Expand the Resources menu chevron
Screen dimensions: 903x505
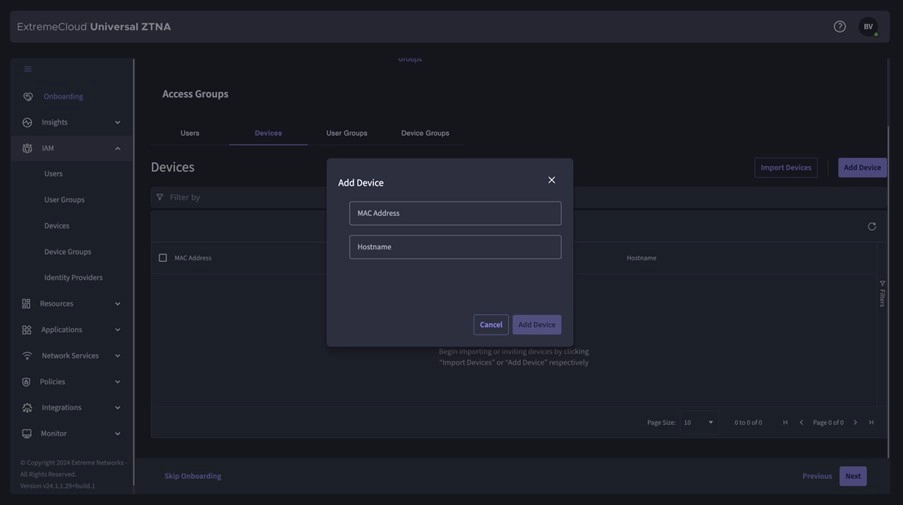[117, 303]
